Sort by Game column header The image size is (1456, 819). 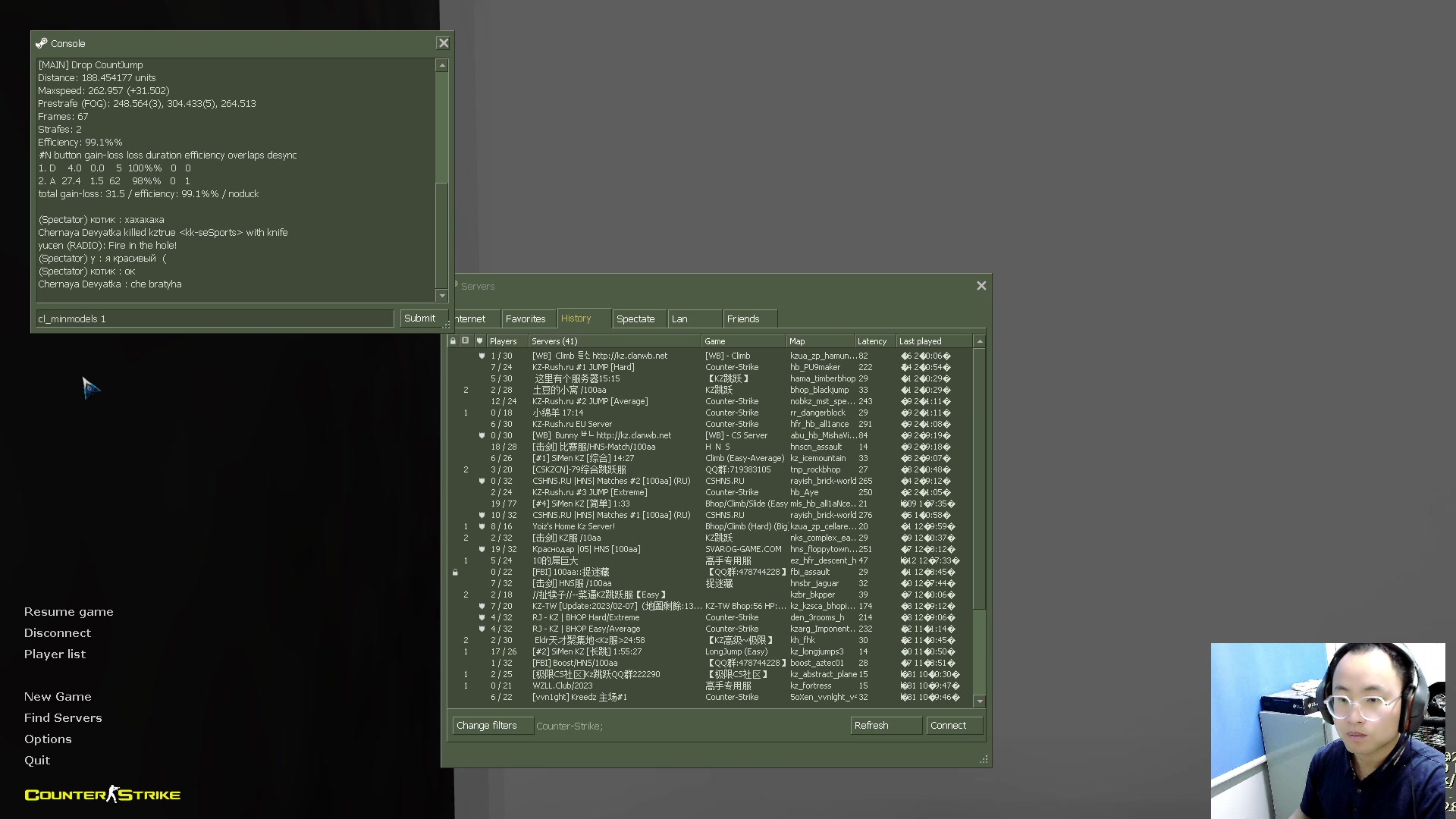743,341
